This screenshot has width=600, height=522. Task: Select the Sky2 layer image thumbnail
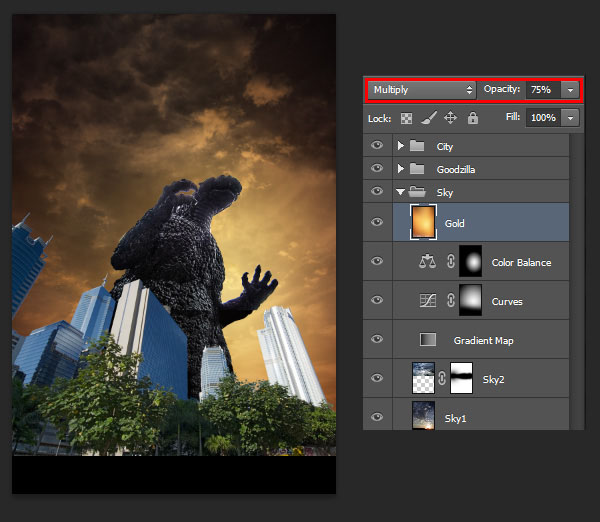[423, 378]
